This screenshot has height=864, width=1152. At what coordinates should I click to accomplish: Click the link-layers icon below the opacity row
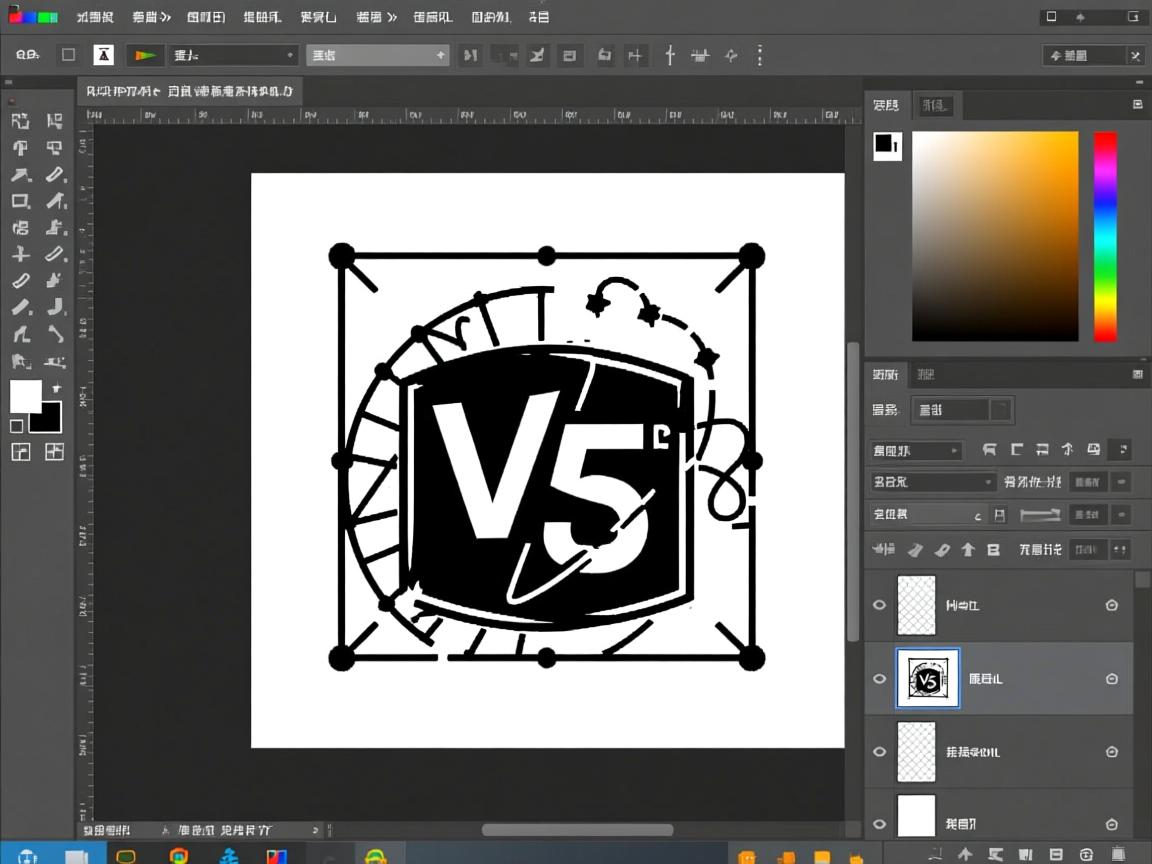tap(882, 549)
